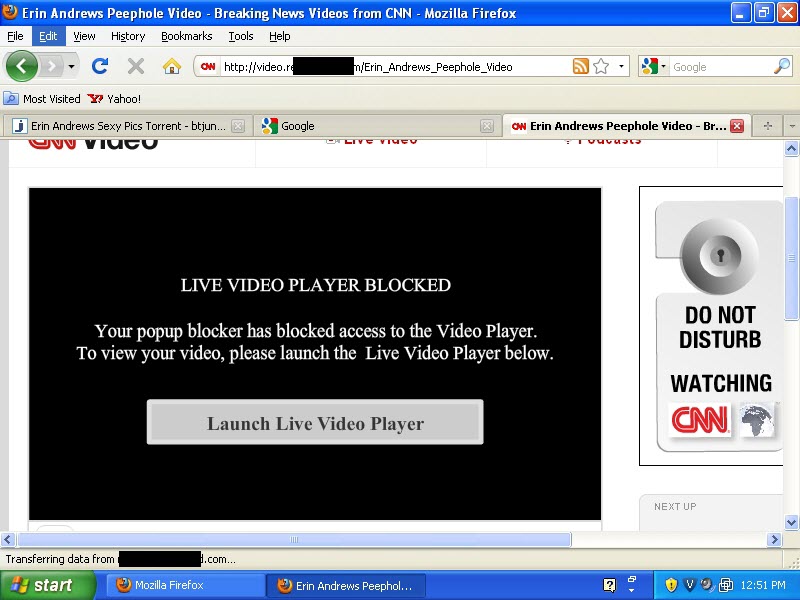The image size is (800, 600).
Task: Open the Windows Start menu
Action: click(48, 585)
